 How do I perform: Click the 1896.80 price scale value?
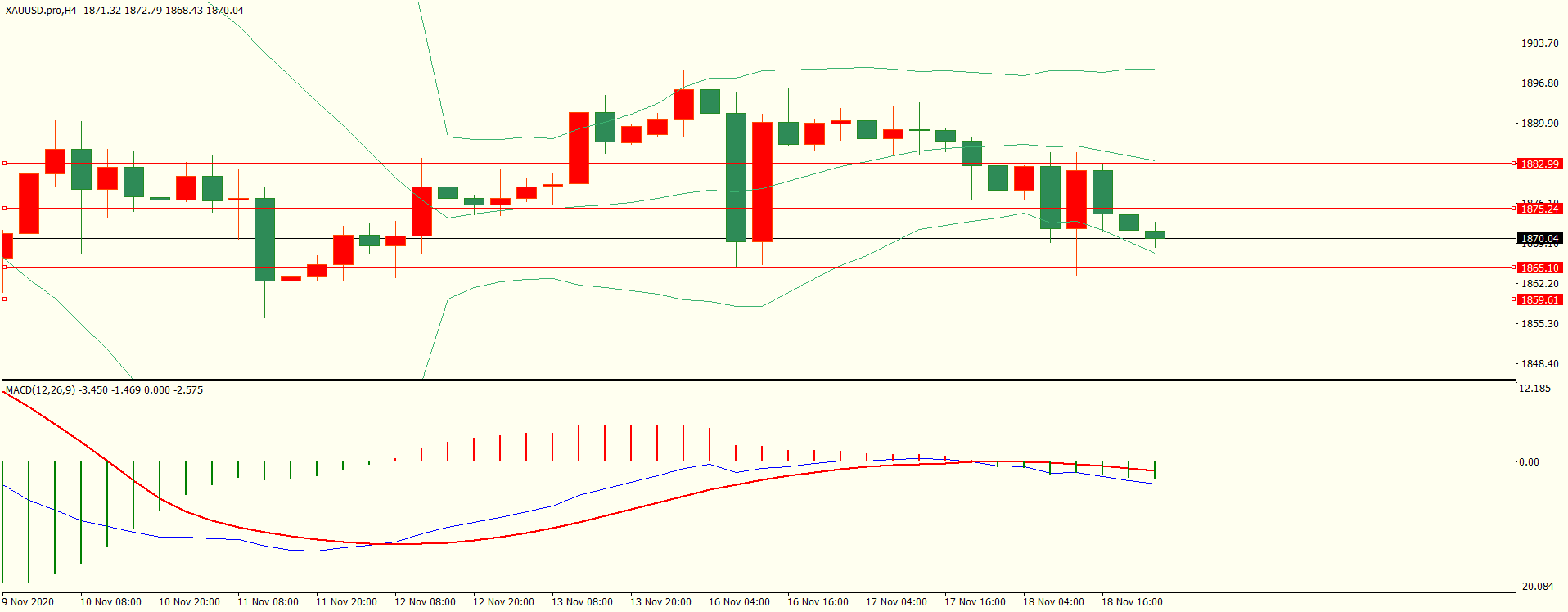pyautogui.click(x=1539, y=83)
